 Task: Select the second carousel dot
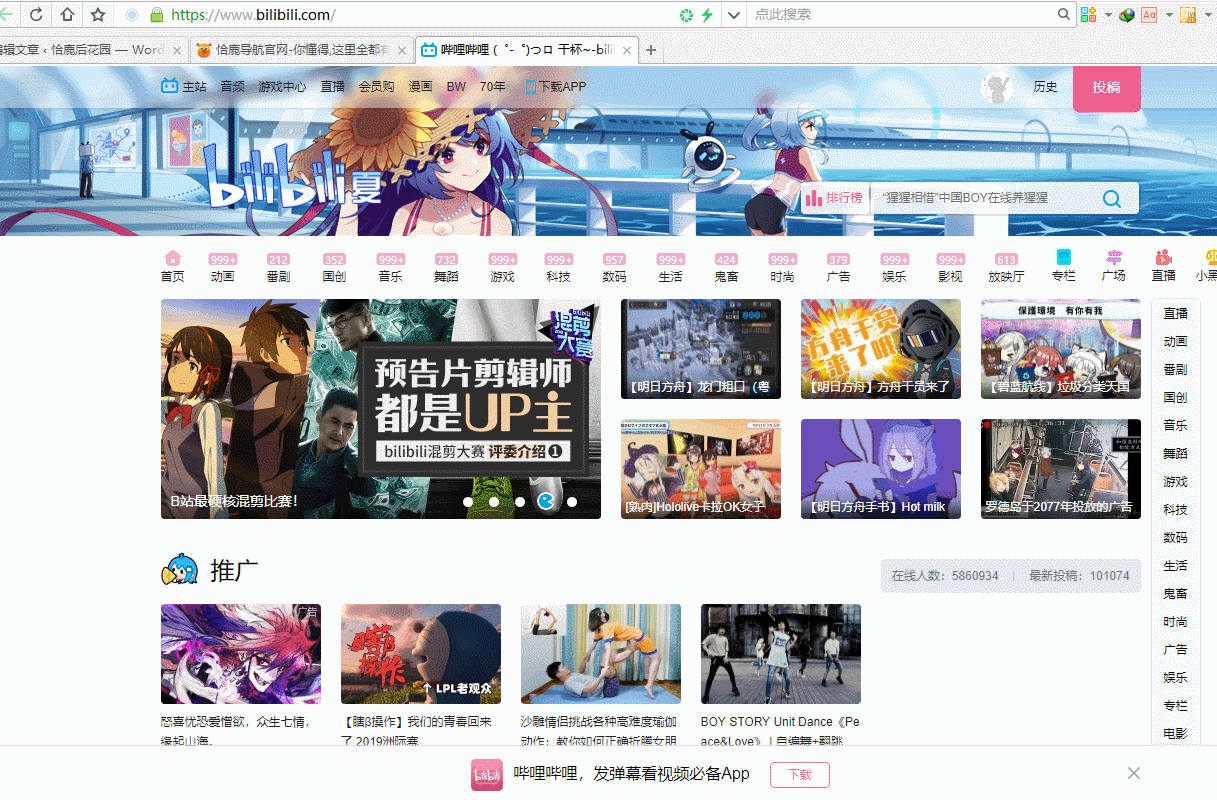point(494,501)
